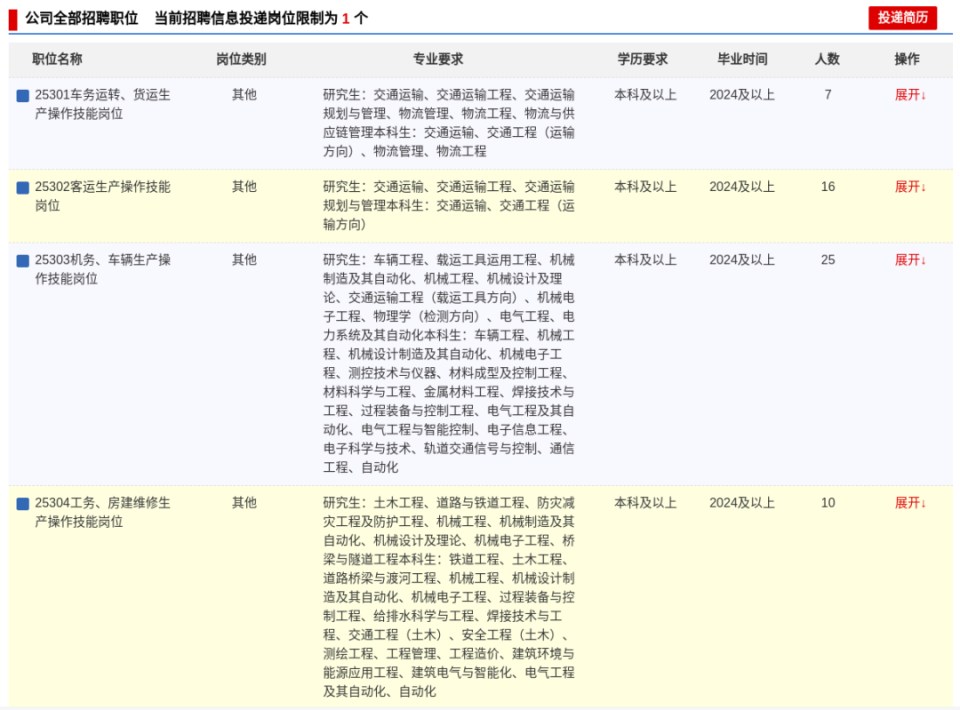Click major requirements text for position 25304
The image size is (960, 710).
449,597
